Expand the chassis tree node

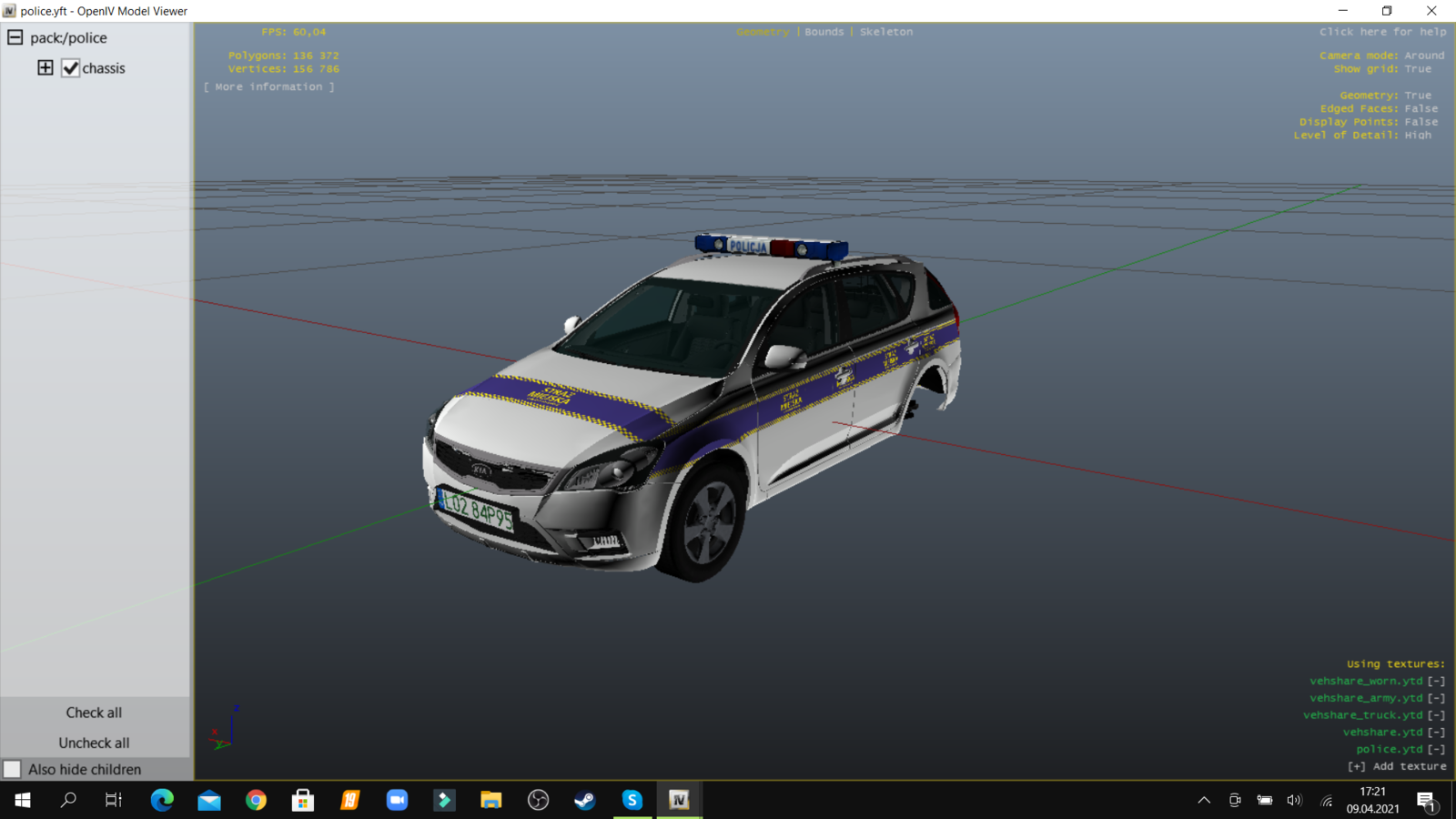pyautogui.click(x=45, y=67)
